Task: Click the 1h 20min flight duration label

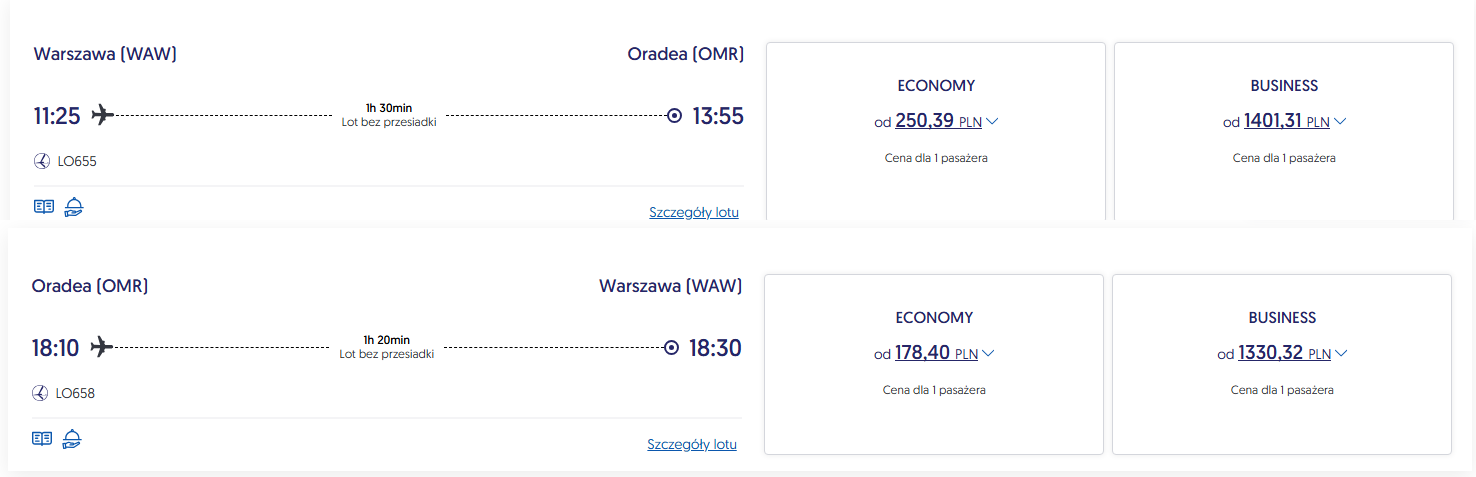Action: pos(386,340)
